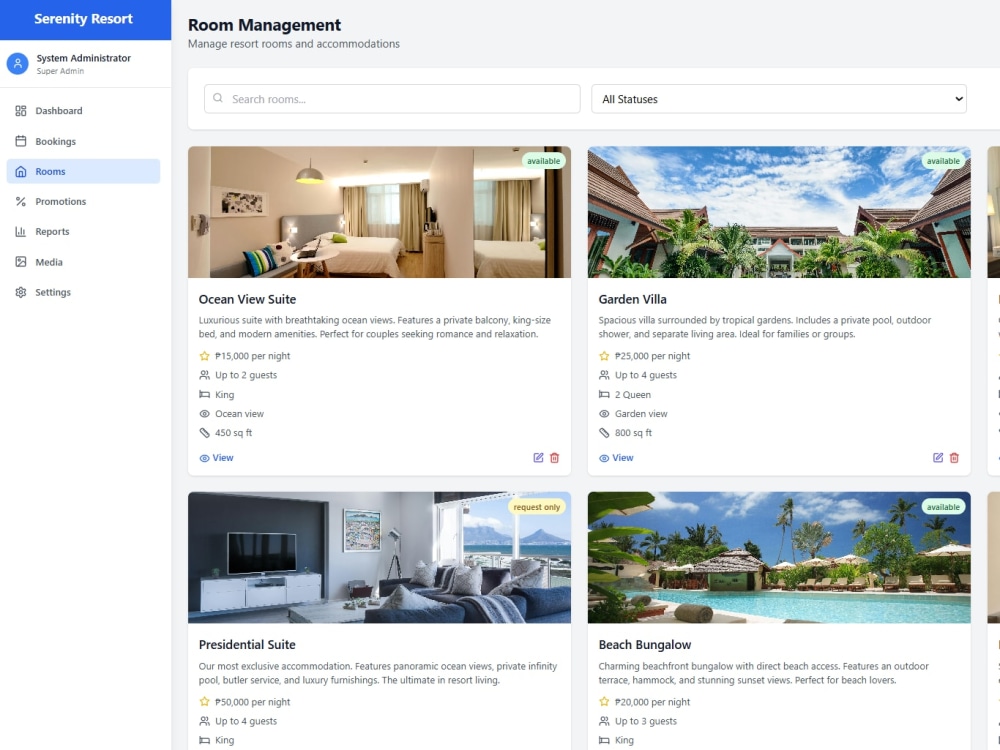Edit the Ocean View Suite room
This screenshot has width=1000, height=750.
click(538, 458)
